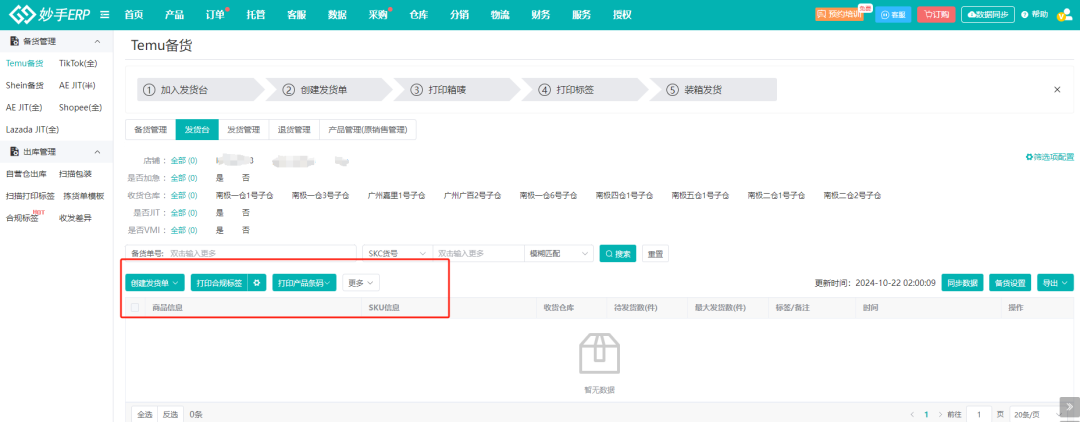Click step 2 创建发货单 in guide
The image size is (1080, 422).
click(x=324, y=89)
